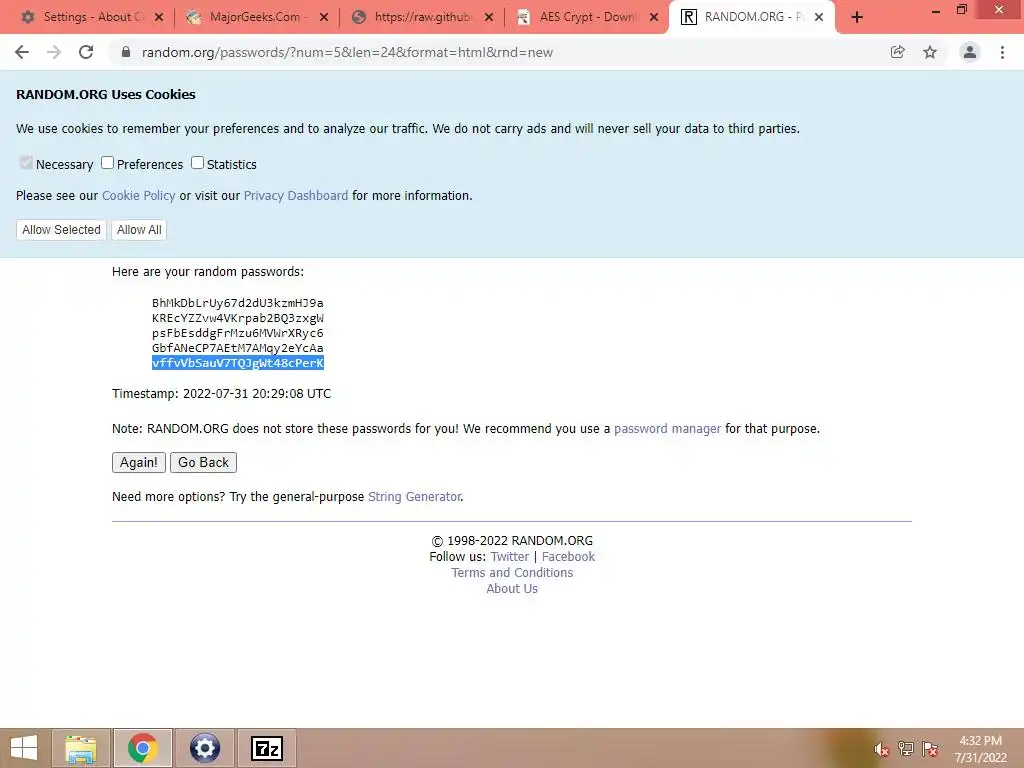
Task: Click muted volume tray icon
Action: point(881,749)
